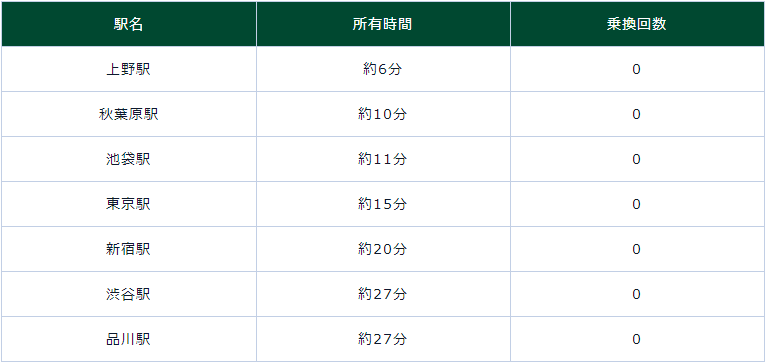Click the 約10分 travel time cell
This screenshot has width=767, height=364.
(383, 114)
